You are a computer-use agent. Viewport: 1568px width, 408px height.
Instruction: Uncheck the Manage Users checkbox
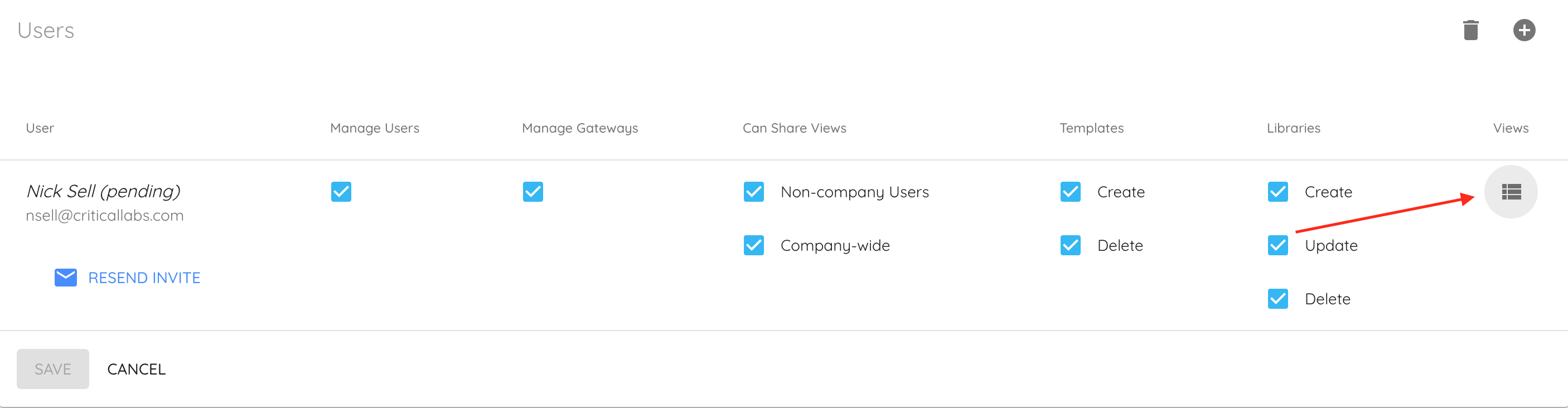[x=341, y=192]
